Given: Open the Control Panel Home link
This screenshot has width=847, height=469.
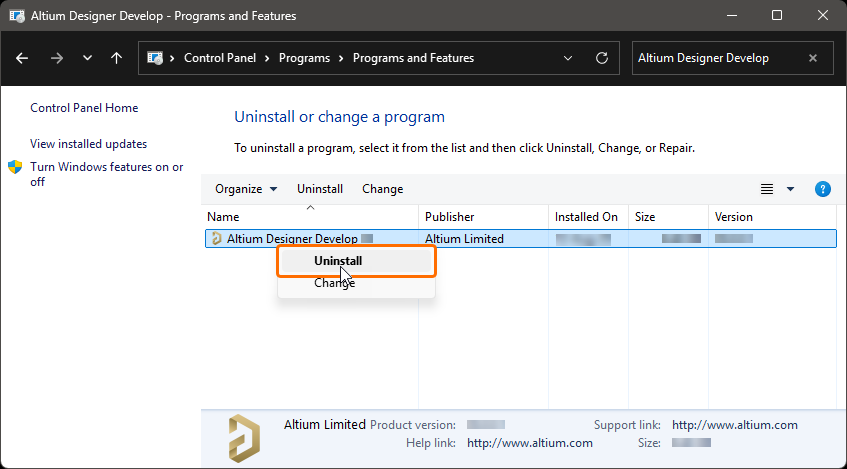Looking at the screenshot, I should coord(84,108).
